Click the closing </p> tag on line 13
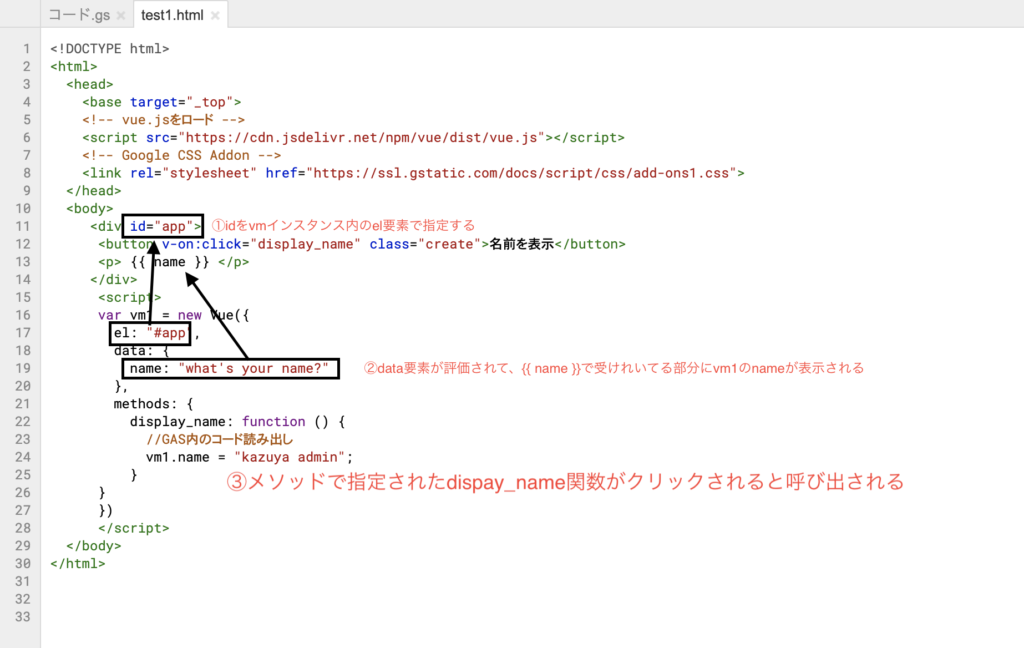 [234, 262]
